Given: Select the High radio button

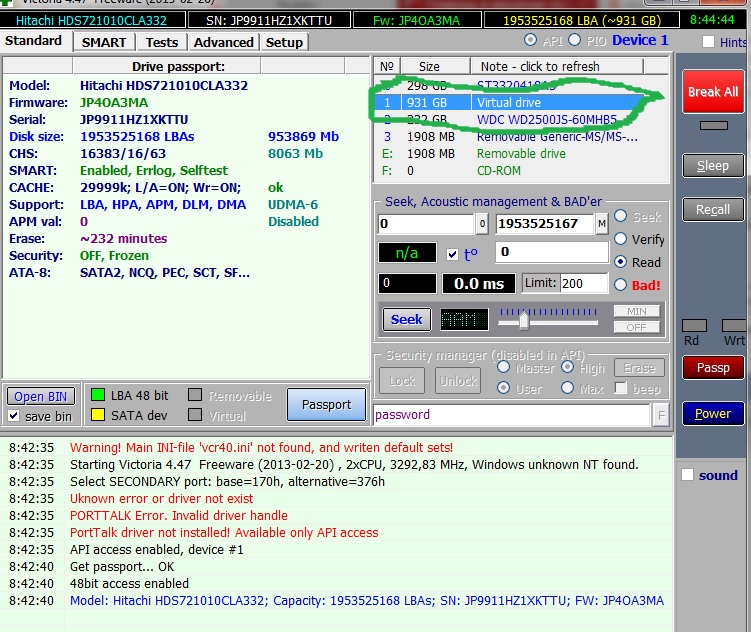Looking at the screenshot, I should [x=568, y=367].
